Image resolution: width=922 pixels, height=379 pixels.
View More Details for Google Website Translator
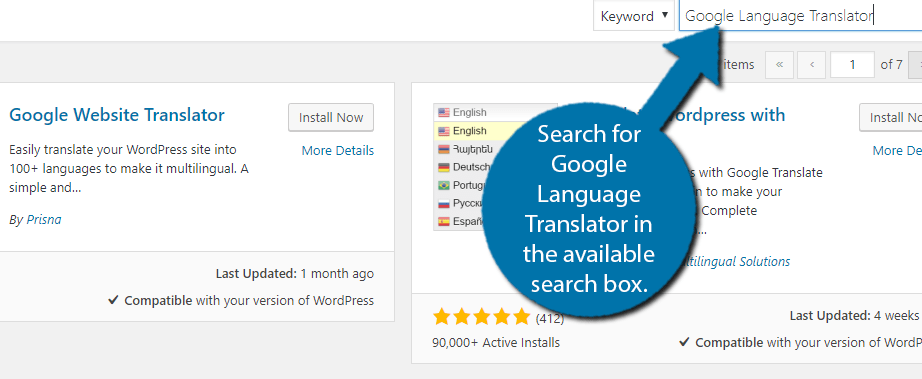(338, 151)
